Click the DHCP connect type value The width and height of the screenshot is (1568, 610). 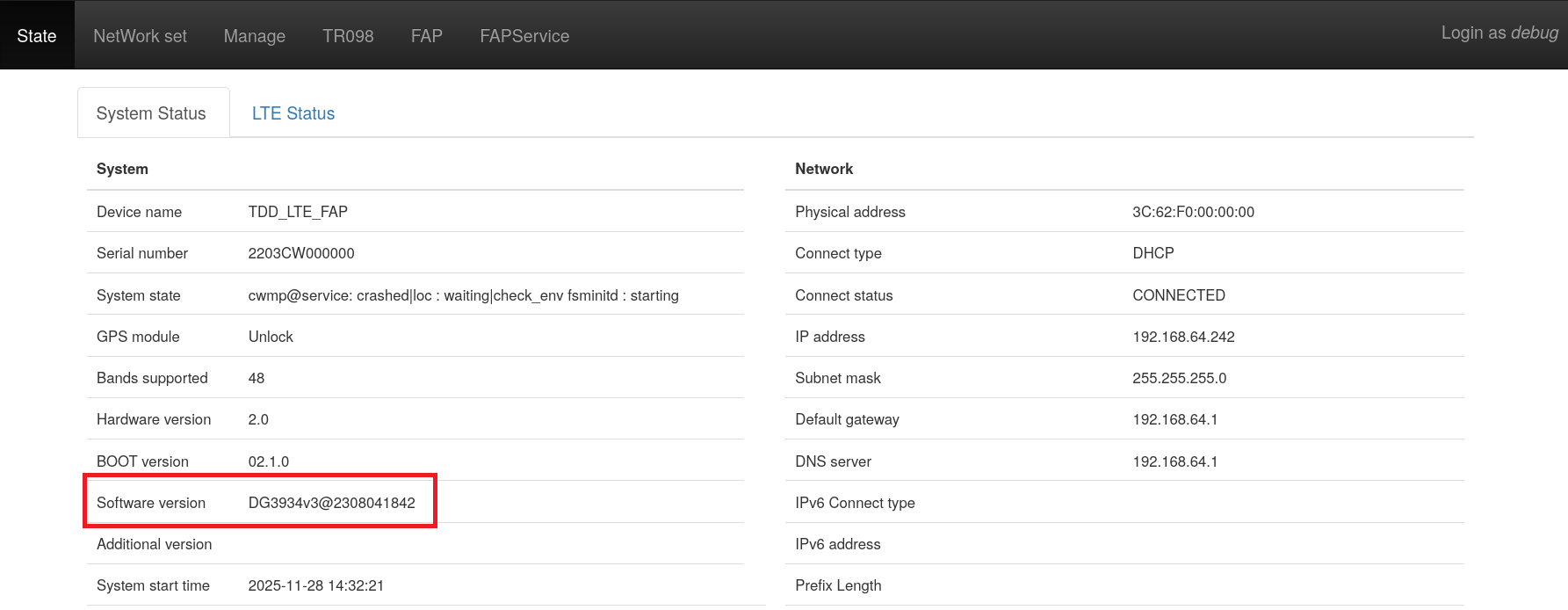point(1153,253)
